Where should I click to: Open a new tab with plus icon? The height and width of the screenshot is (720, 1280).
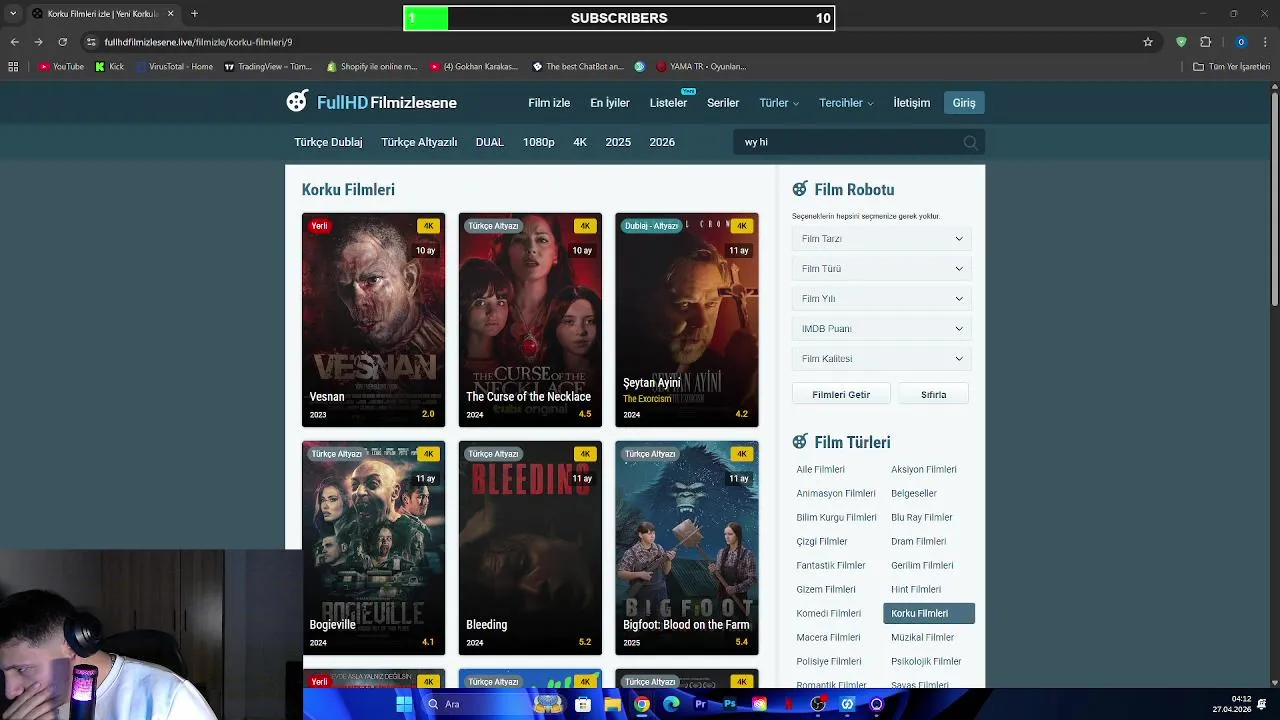coord(194,14)
